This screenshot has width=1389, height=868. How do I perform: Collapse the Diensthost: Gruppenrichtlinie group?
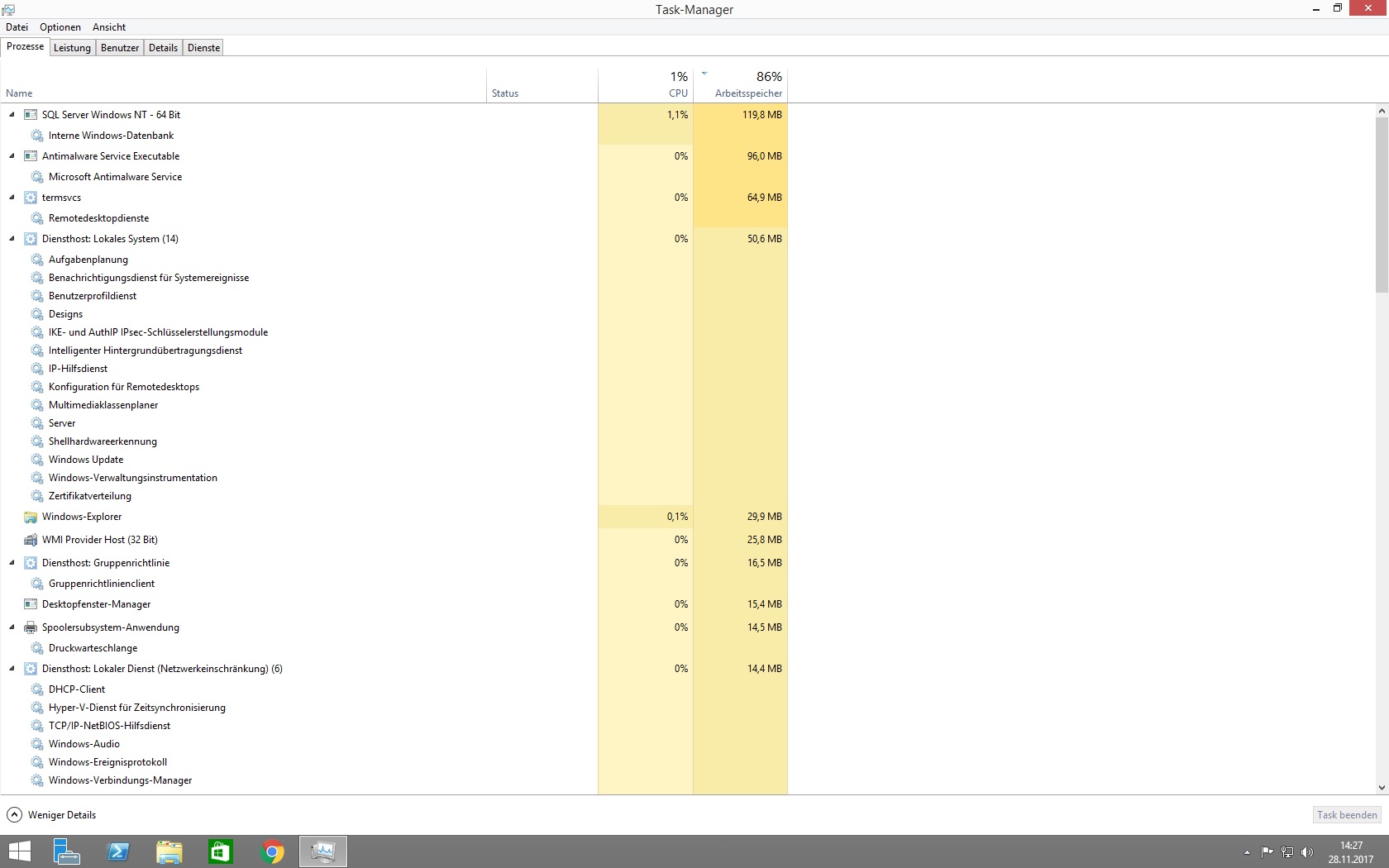click(x=12, y=563)
